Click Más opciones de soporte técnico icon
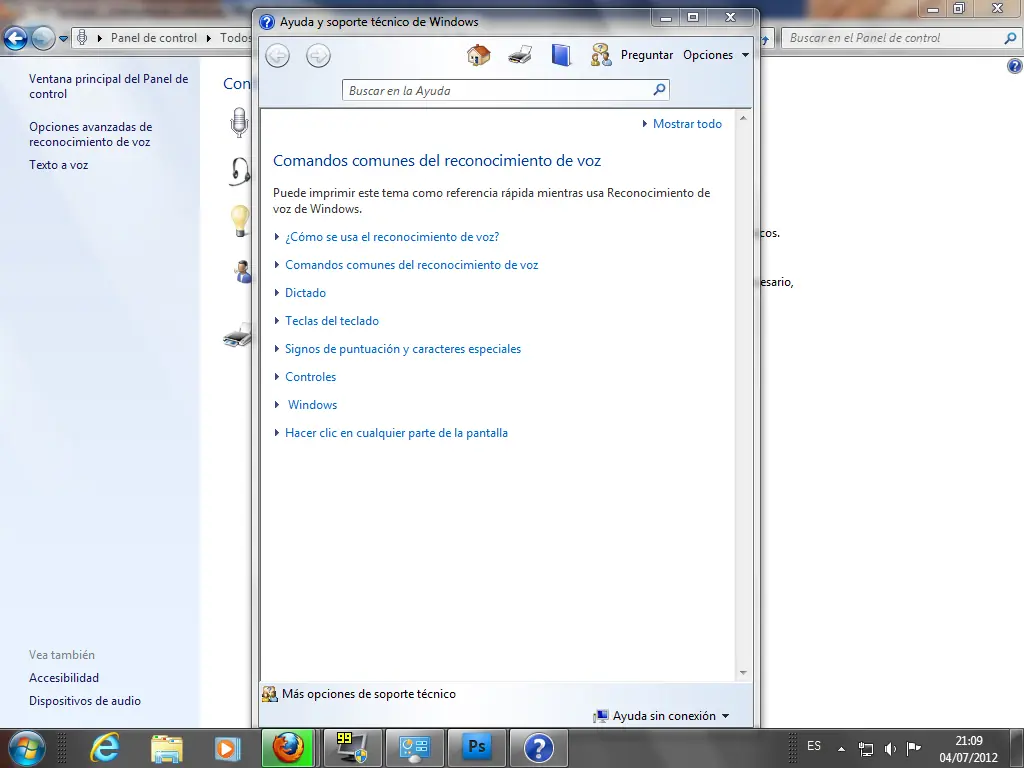This screenshot has height=768, width=1024. click(x=269, y=694)
